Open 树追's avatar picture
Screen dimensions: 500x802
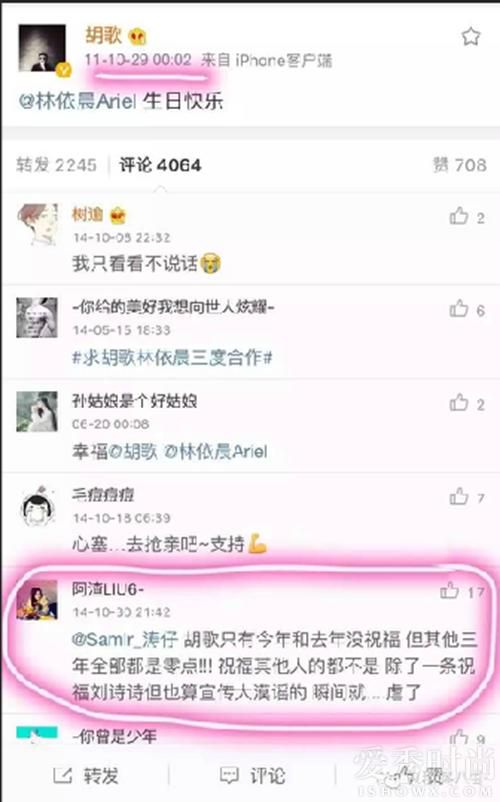coord(37,225)
